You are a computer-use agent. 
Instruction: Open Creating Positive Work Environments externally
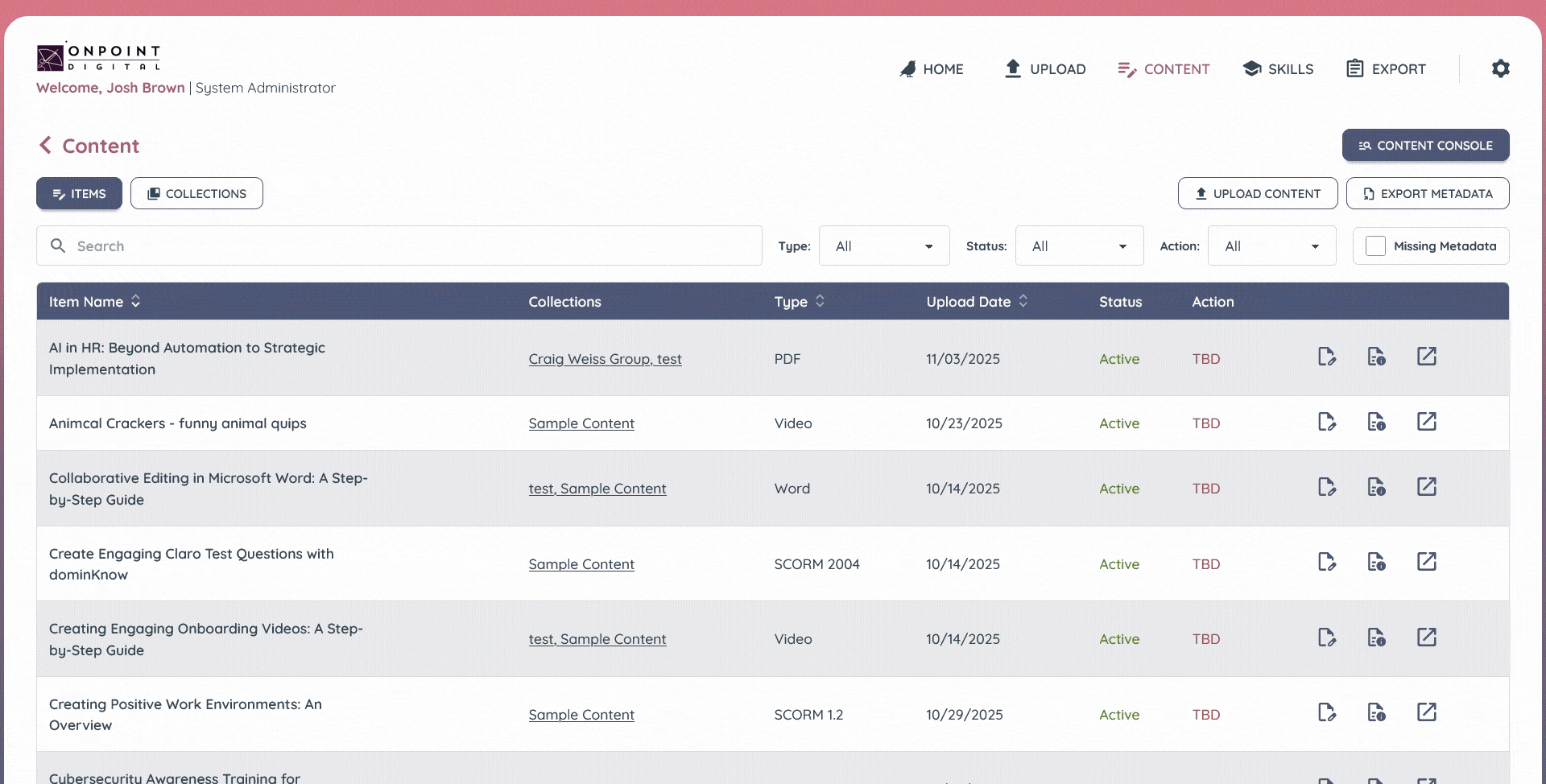coord(1426,712)
